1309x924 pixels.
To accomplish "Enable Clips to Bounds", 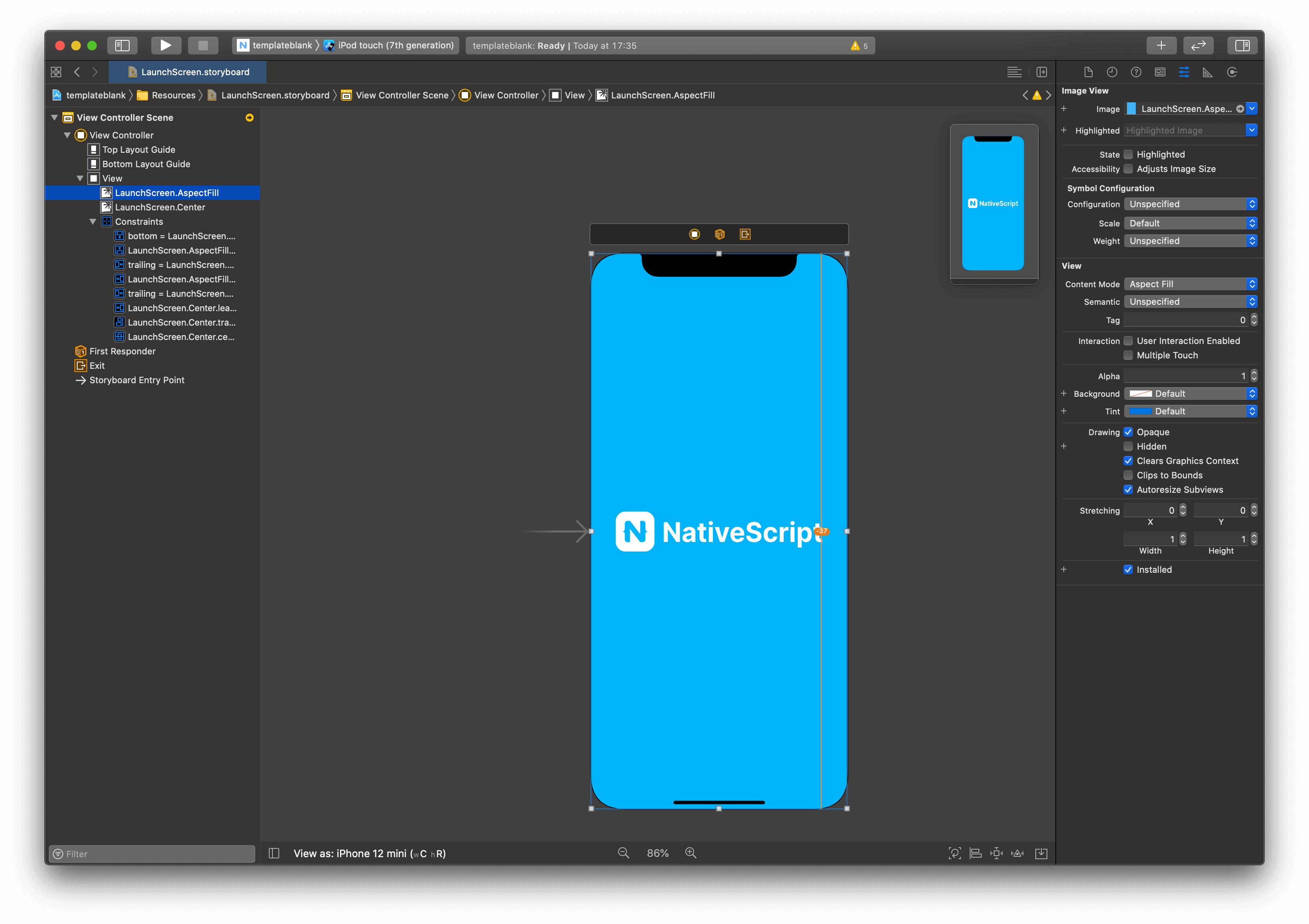I will click(1128, 475).
